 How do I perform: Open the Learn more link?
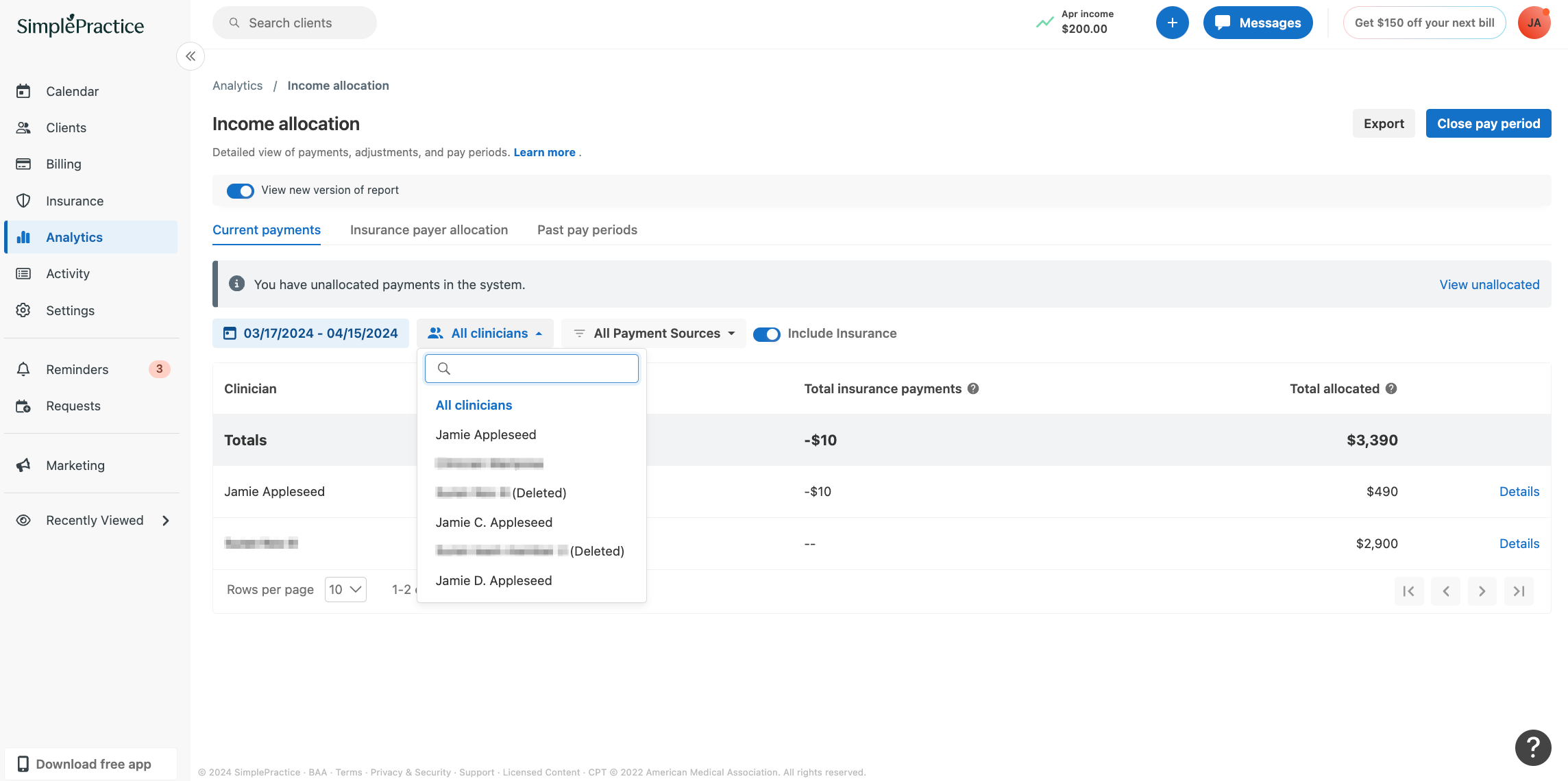click(544, 152)
